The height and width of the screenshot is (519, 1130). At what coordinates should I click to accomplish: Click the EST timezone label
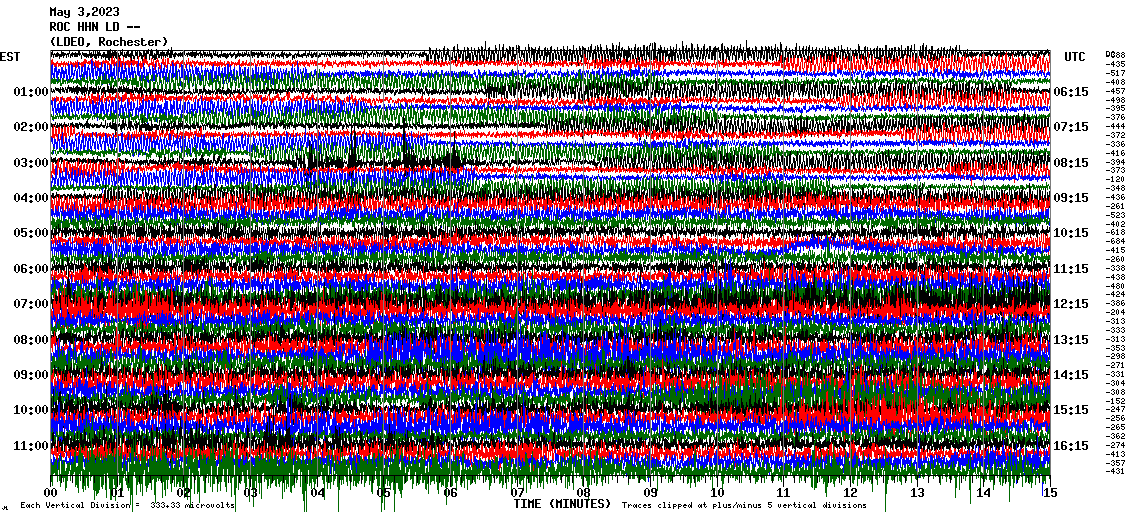[x=10, y=57]
